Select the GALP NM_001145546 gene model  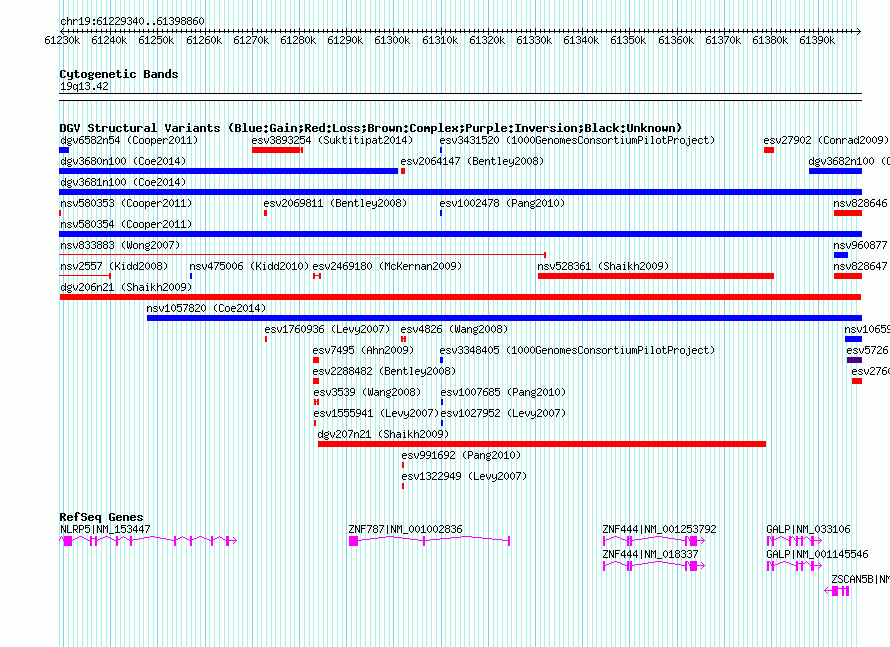click(794, 566)
